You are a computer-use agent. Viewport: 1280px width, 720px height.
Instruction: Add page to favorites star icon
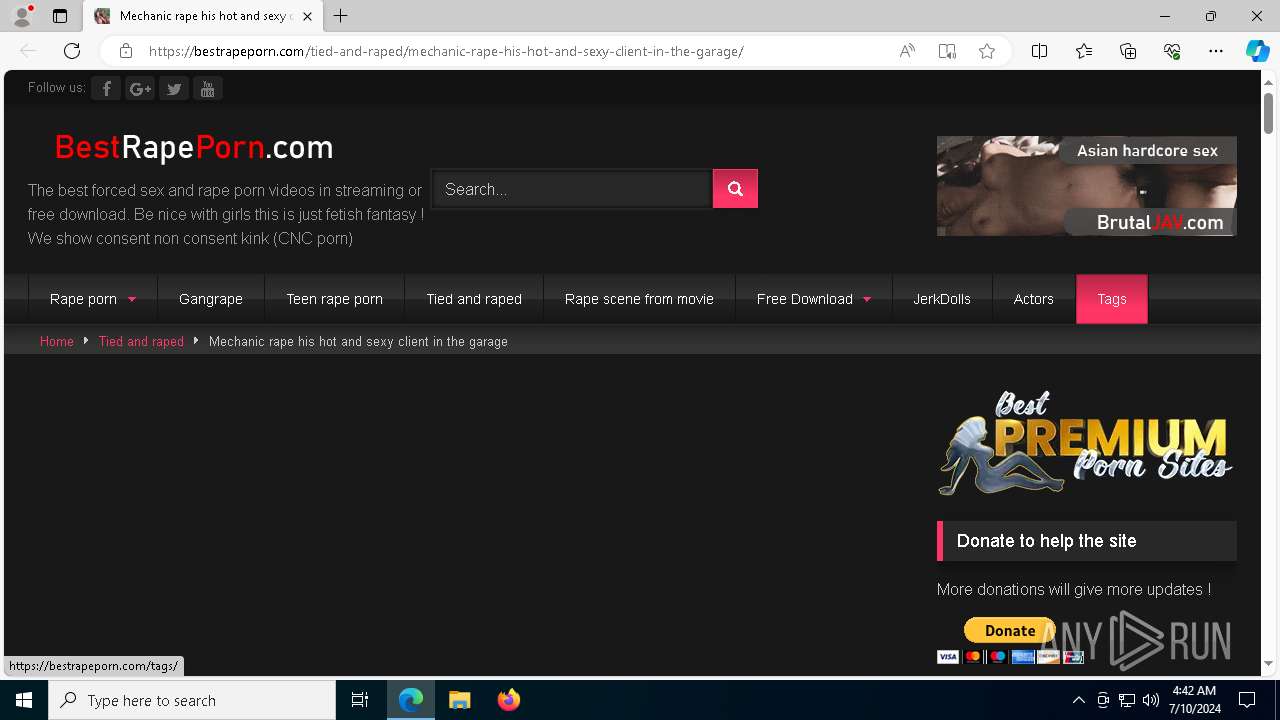(987, 51)
